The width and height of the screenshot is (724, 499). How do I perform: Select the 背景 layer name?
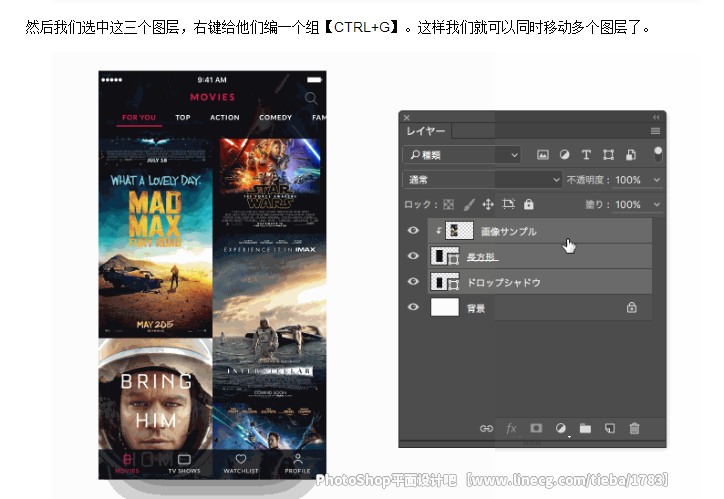pyautogui.click(x=476, y=308)
